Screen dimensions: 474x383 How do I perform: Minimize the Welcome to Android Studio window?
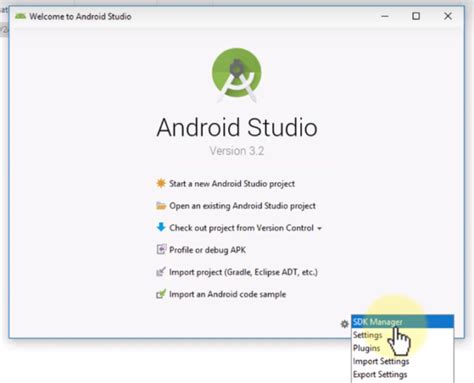385,16
